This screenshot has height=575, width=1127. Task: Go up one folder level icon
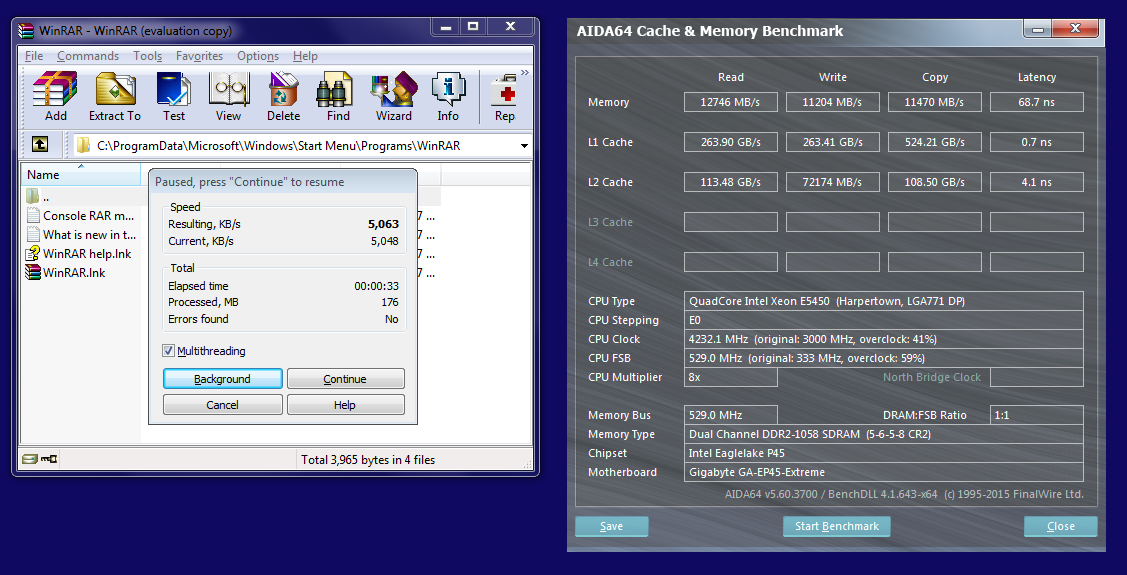click(x=40, y=145)
